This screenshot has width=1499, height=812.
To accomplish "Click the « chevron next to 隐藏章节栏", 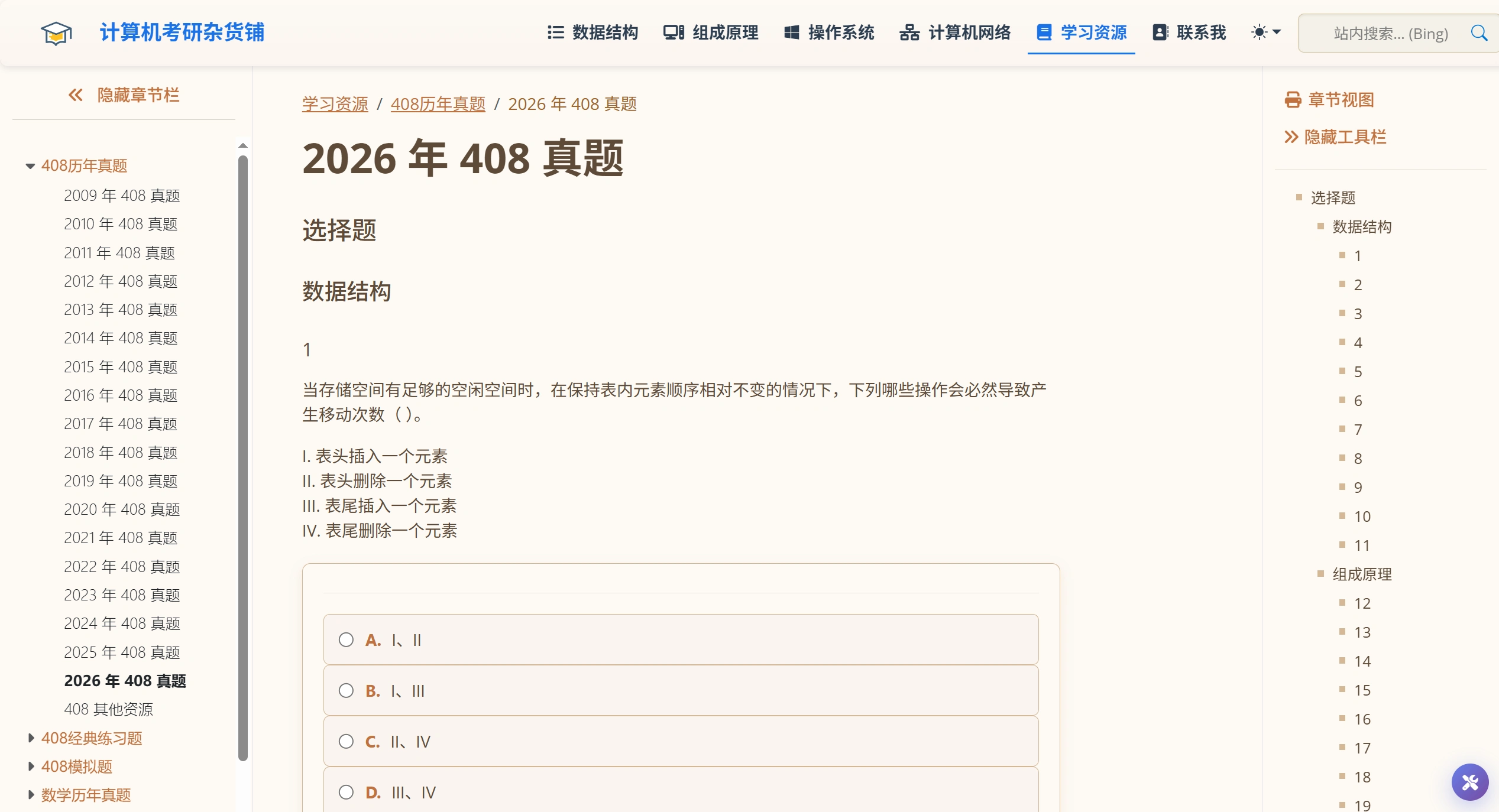I will pos(75,95).
